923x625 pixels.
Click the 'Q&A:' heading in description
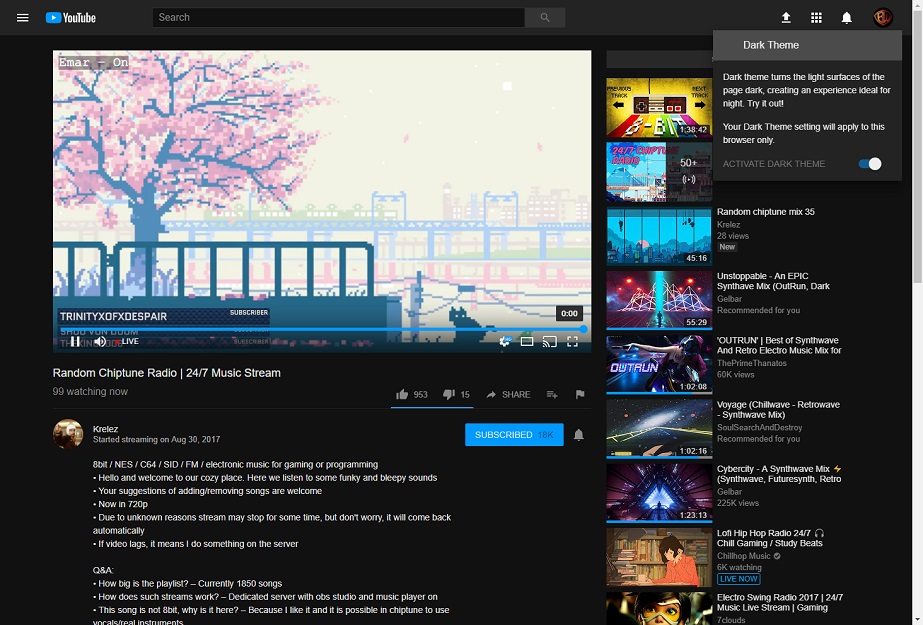tap(103, 570)
